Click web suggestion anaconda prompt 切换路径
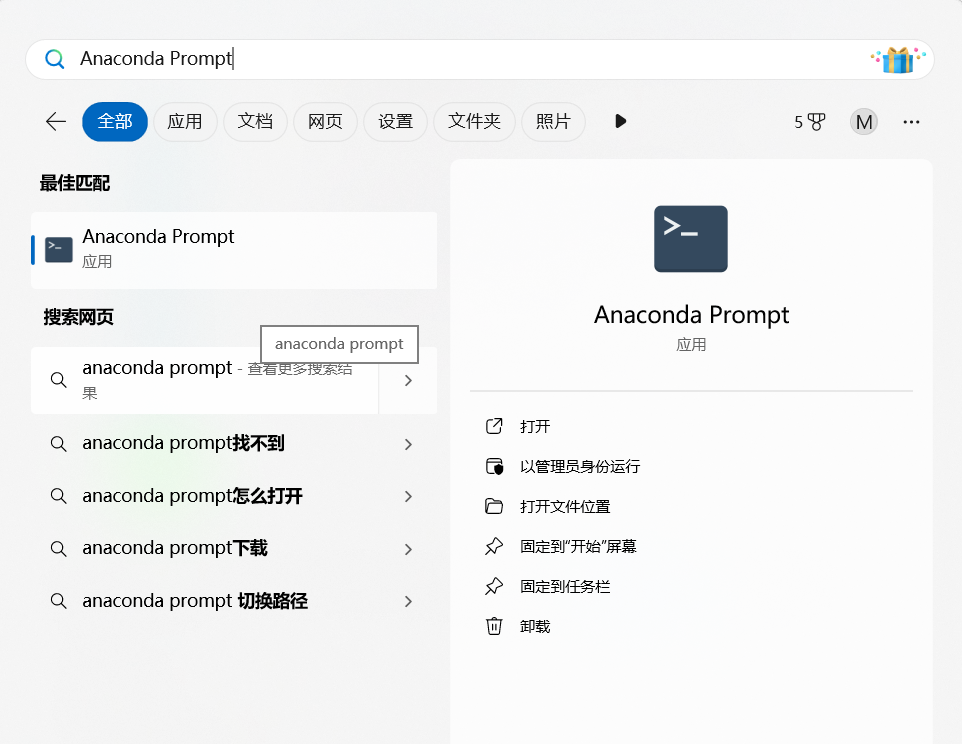 195,600
